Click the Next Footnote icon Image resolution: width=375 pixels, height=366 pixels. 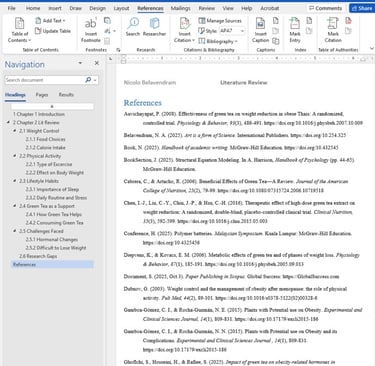(x=107, y=31)
